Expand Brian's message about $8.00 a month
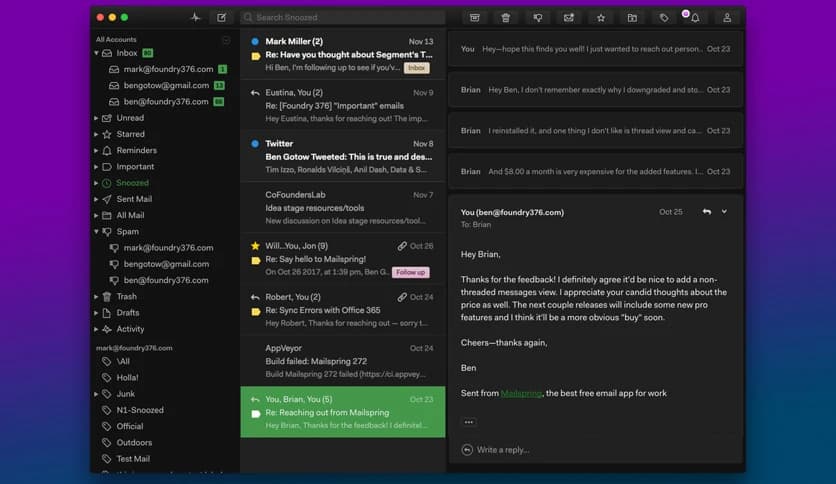The width and height of the screenshot is (836, 484). [x=596, y=172]
